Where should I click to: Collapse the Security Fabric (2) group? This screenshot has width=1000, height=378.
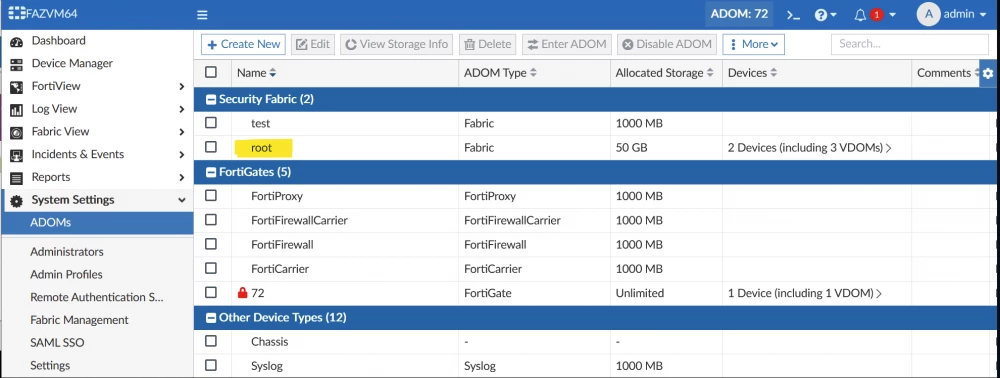pos(210,99)
